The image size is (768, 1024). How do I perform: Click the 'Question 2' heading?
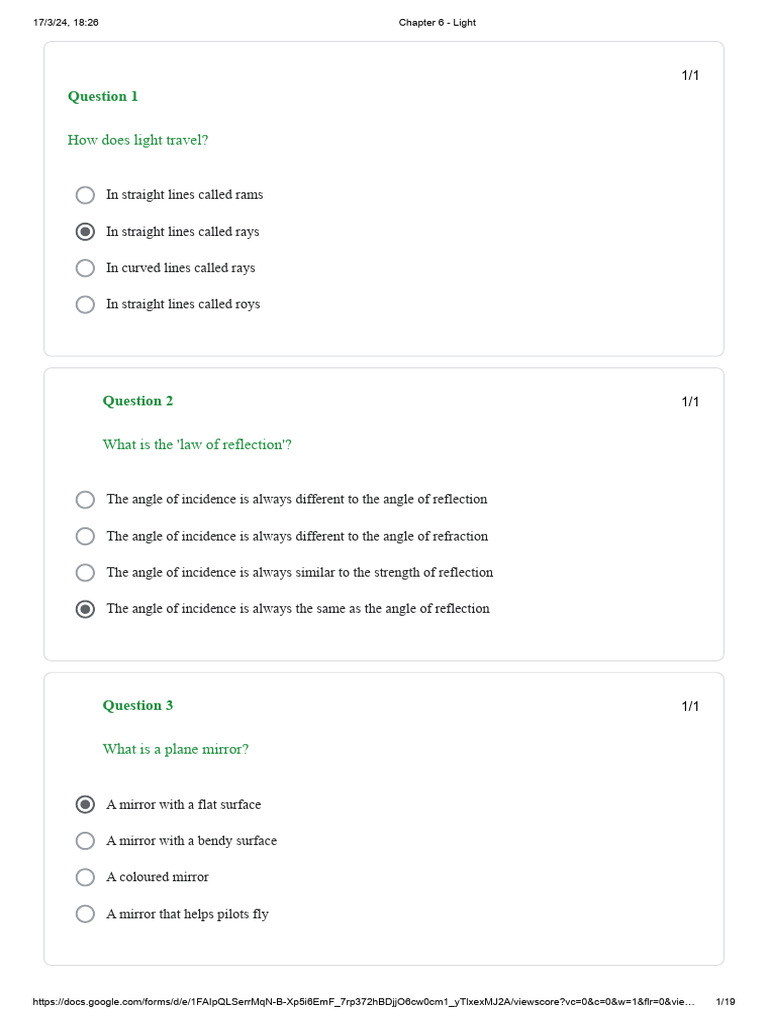(138, 401)
